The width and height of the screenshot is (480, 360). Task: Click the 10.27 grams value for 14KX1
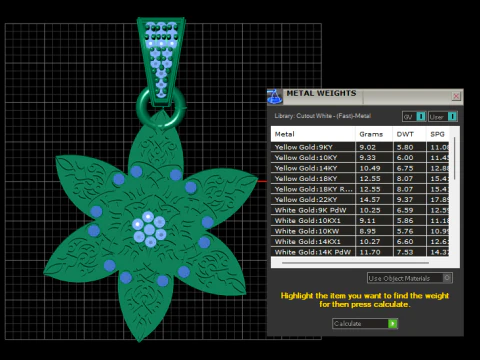click(x=370, y=241)
